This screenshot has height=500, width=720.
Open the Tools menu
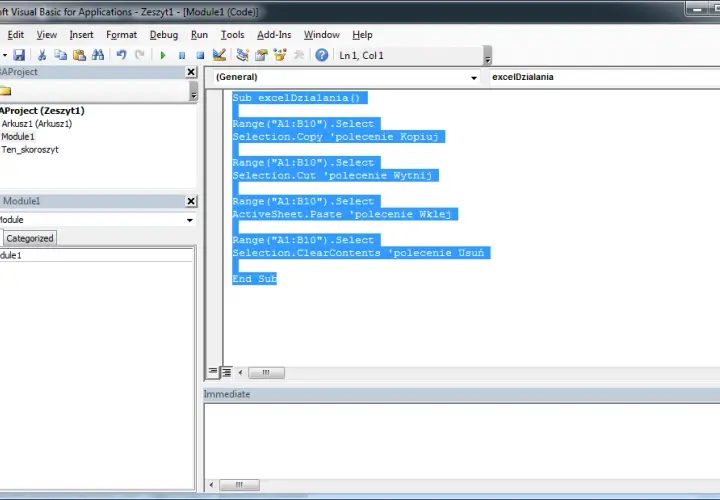[232, 35]
